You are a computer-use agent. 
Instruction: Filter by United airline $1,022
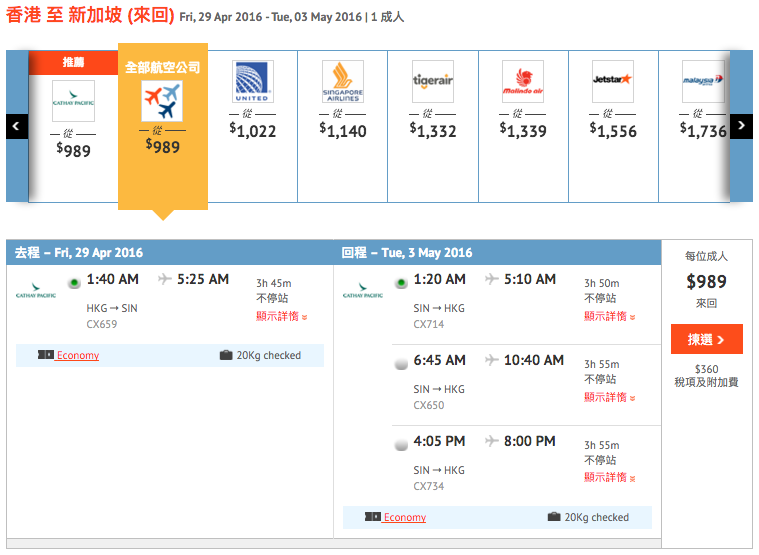click(x=253, y=126)
